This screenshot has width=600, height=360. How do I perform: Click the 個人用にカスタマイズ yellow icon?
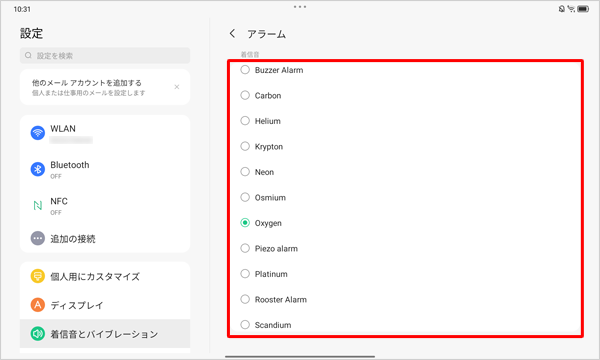[x=38, y=276]
